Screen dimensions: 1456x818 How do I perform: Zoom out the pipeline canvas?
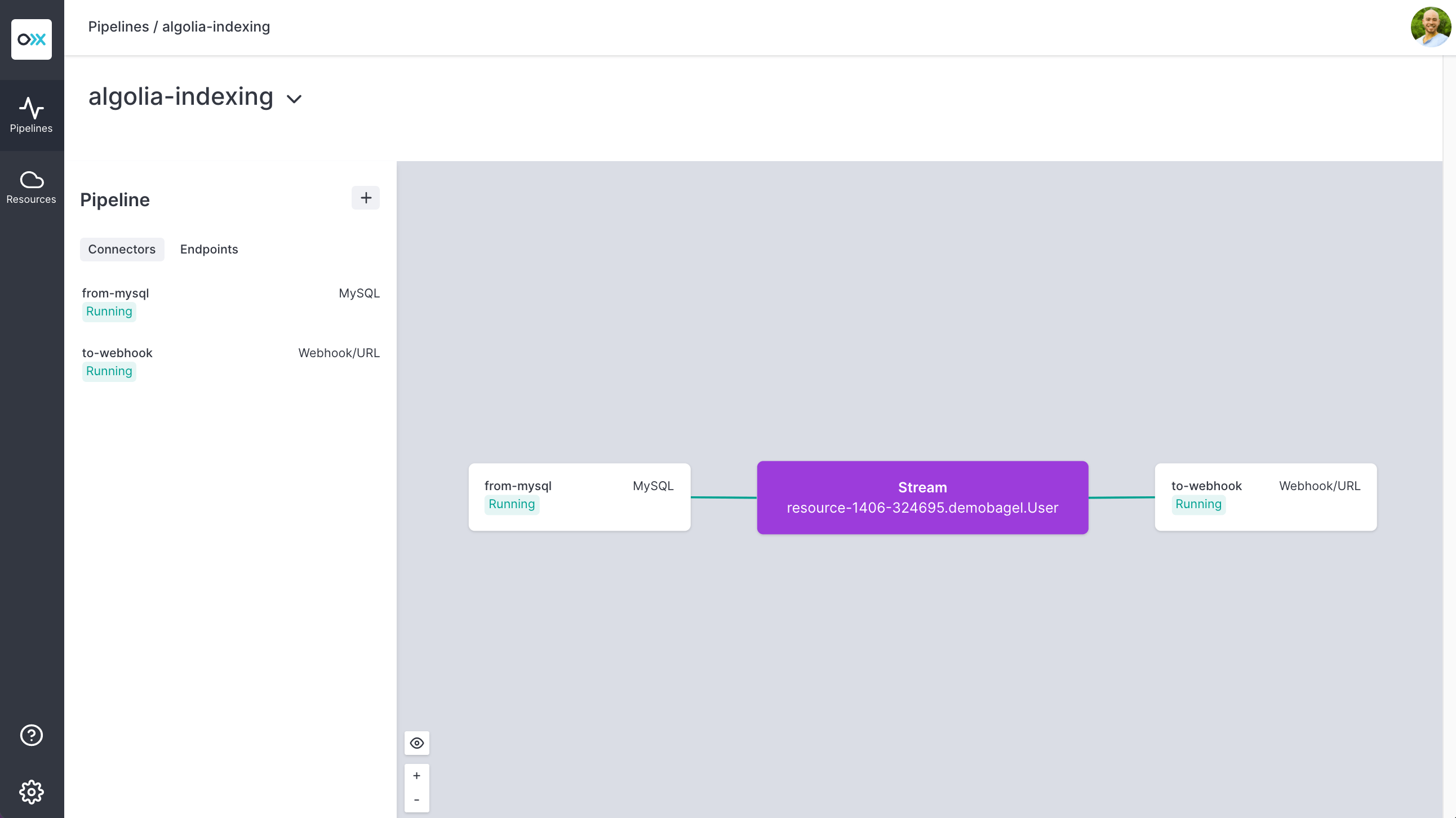coord(416,800)
